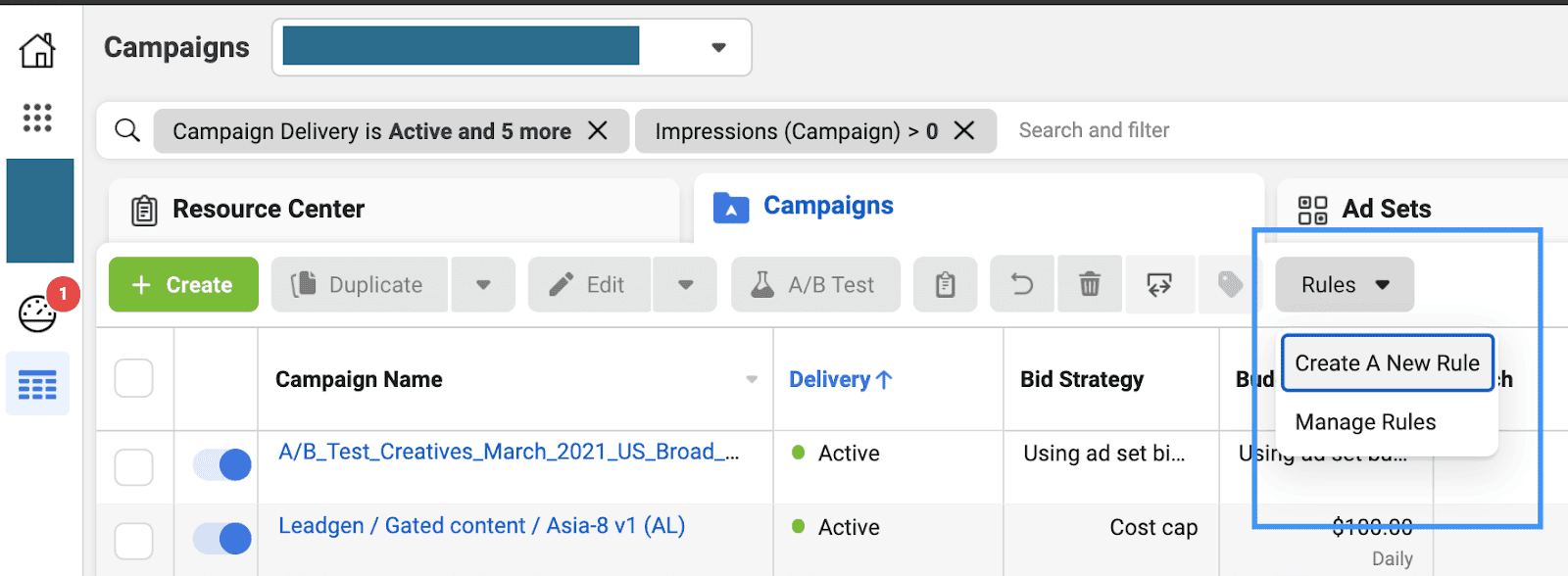Click the green Create button
The height and width of the screenshot is (576, 1568).
pos(183,285)
